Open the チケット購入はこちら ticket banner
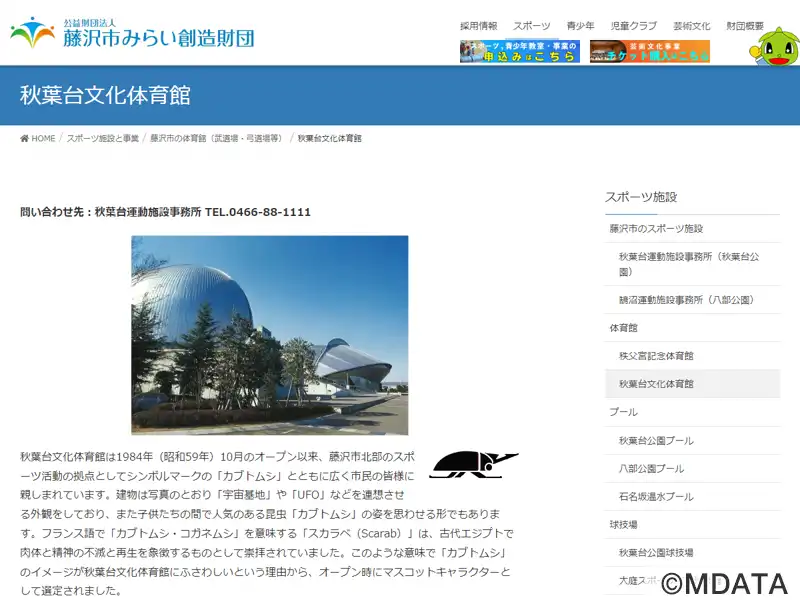The width and height of the screenshot is (800, 600). pos(649,51)
